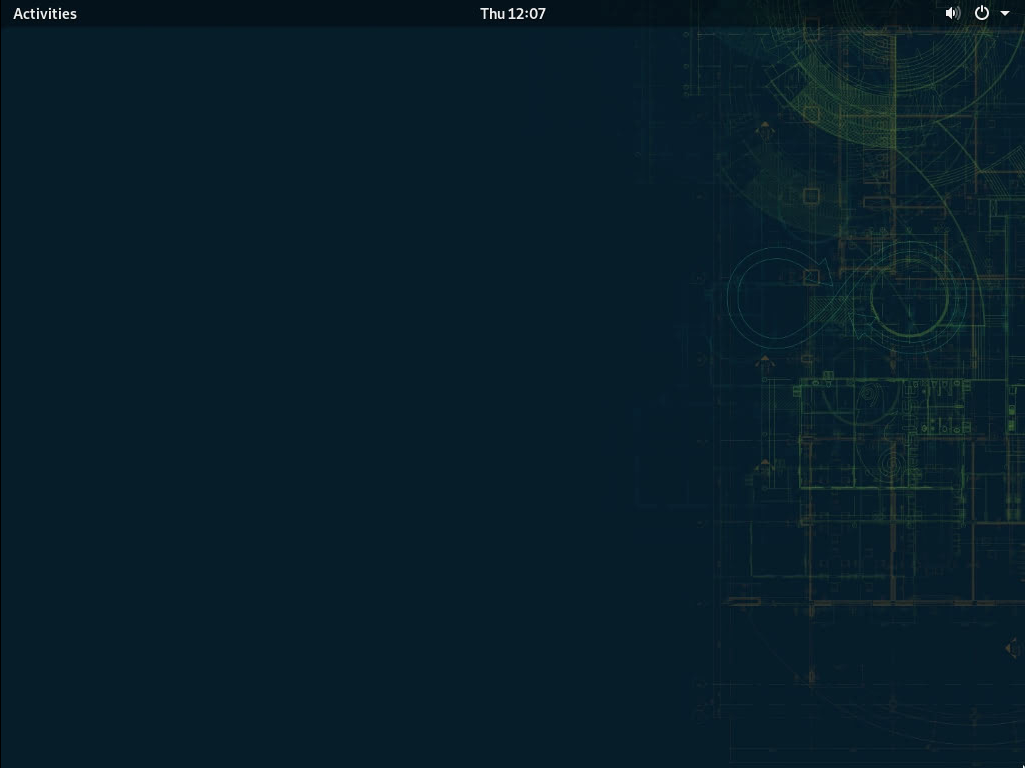The image size is (1025, 768).
Task: Click the left loop of the infinity logo
Action: (770, 297)
